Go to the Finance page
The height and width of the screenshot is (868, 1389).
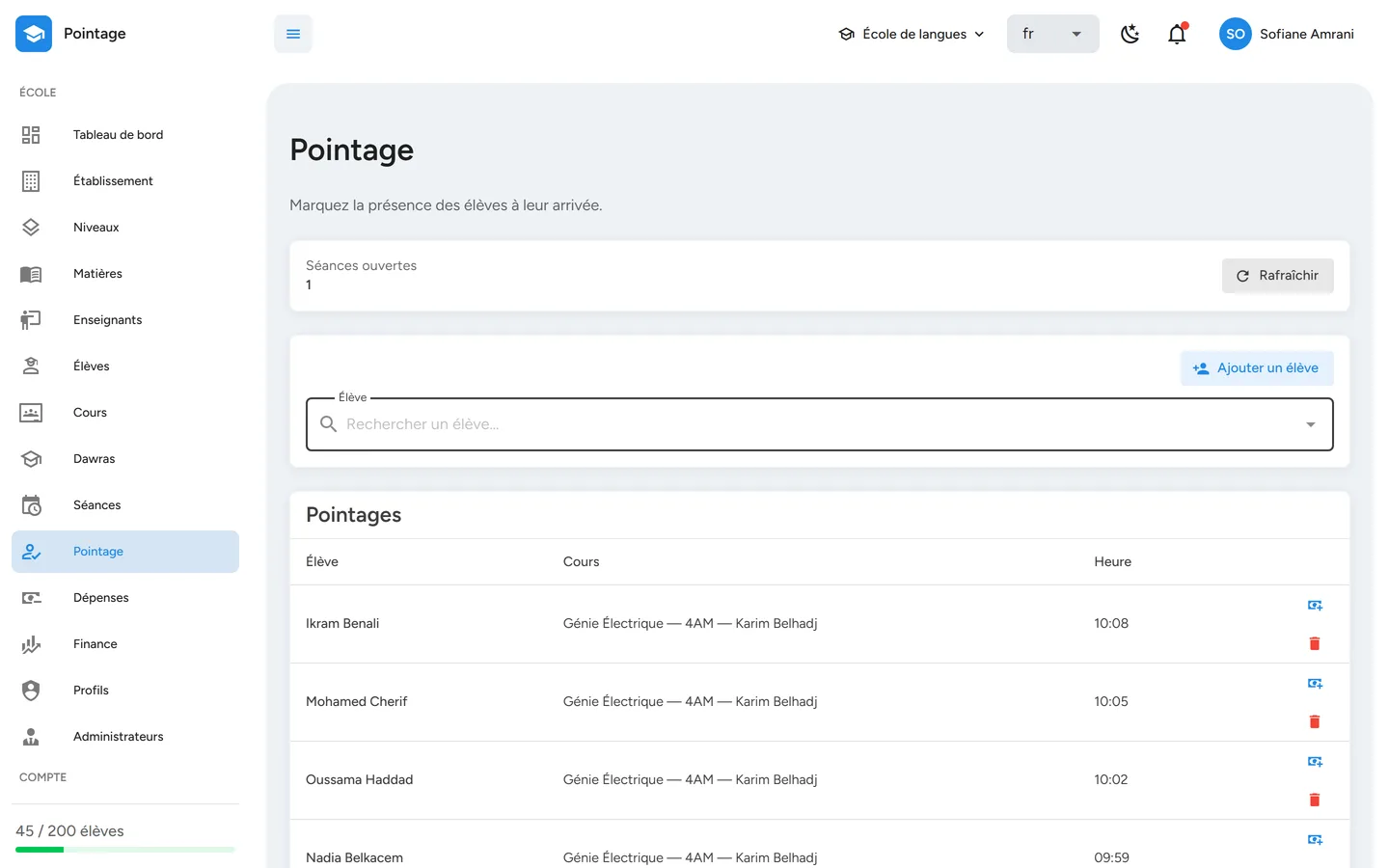(x=125, y=644)
